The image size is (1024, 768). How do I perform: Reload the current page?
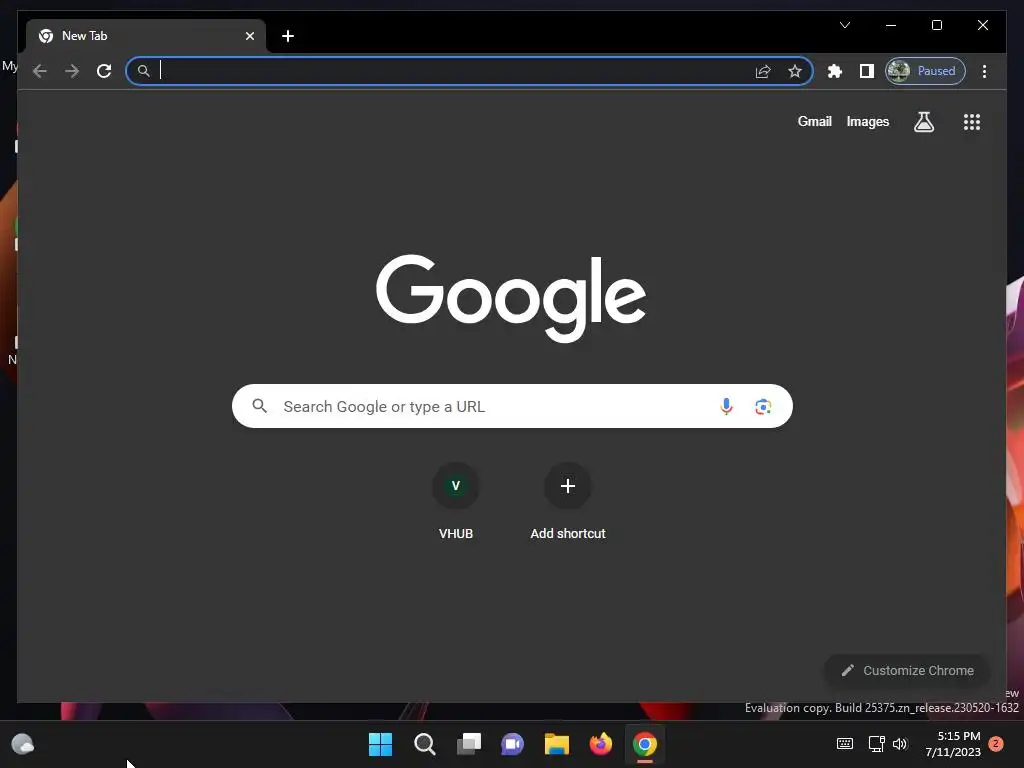[x=104, y=71]
